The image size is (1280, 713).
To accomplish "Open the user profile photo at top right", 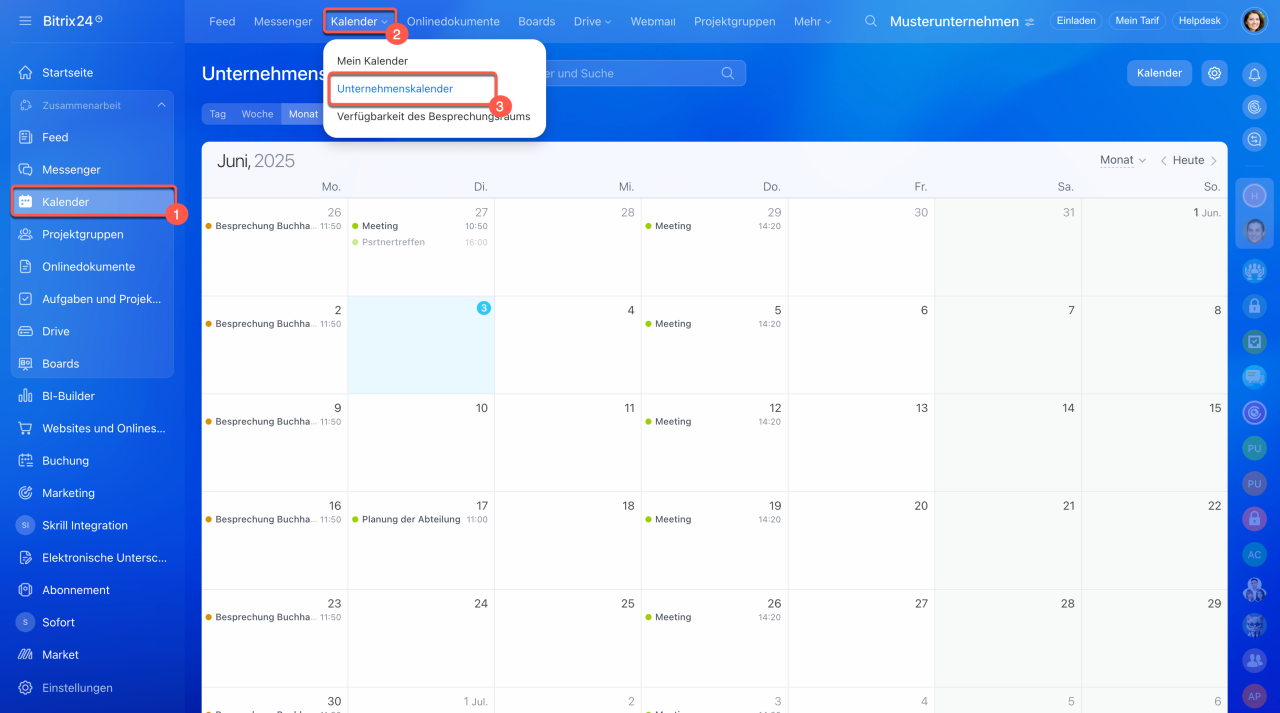I will click(x=1254, y=21).
